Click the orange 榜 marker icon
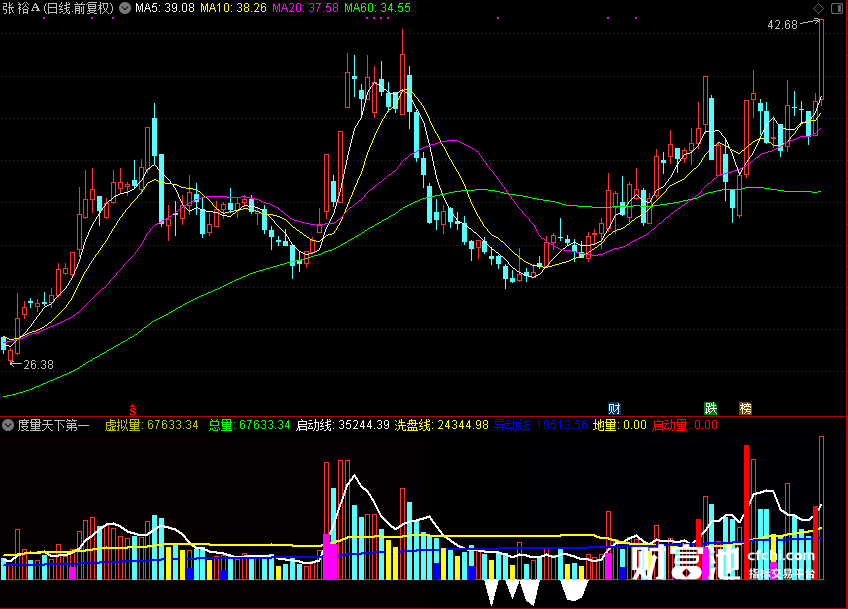This screenshot has height=609, width=848. [x=745, y=408]
